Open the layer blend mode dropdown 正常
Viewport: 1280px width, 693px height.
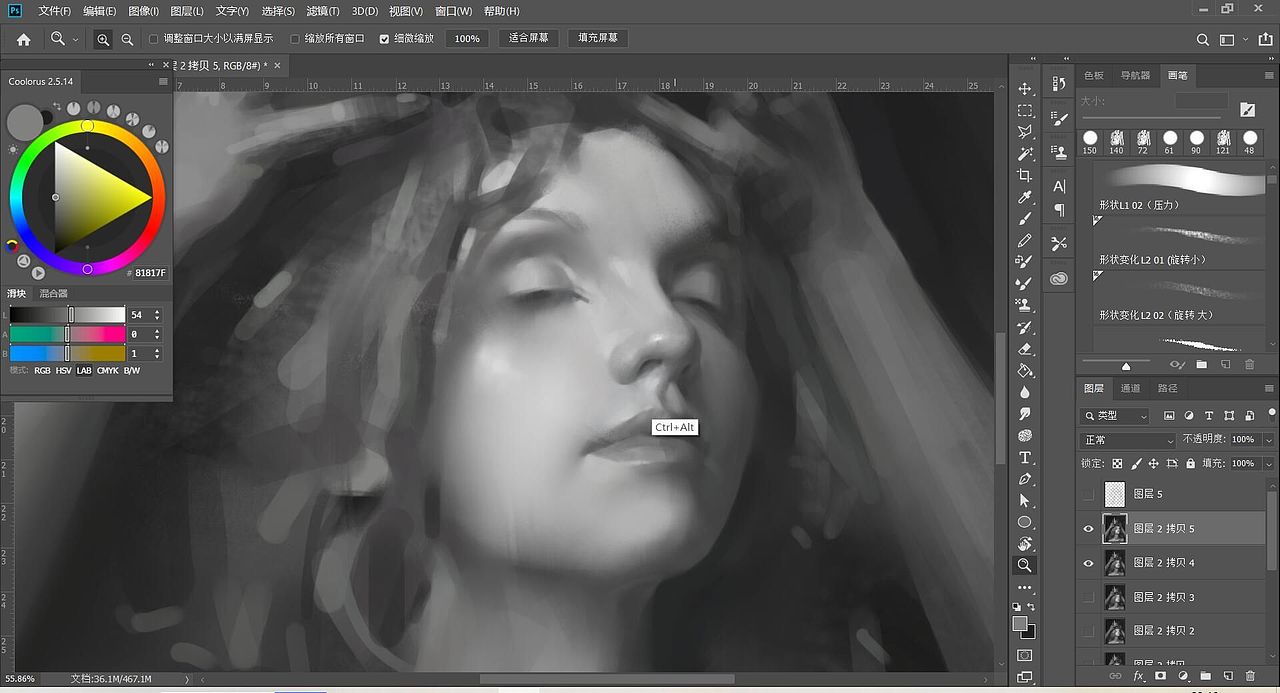1129,440
